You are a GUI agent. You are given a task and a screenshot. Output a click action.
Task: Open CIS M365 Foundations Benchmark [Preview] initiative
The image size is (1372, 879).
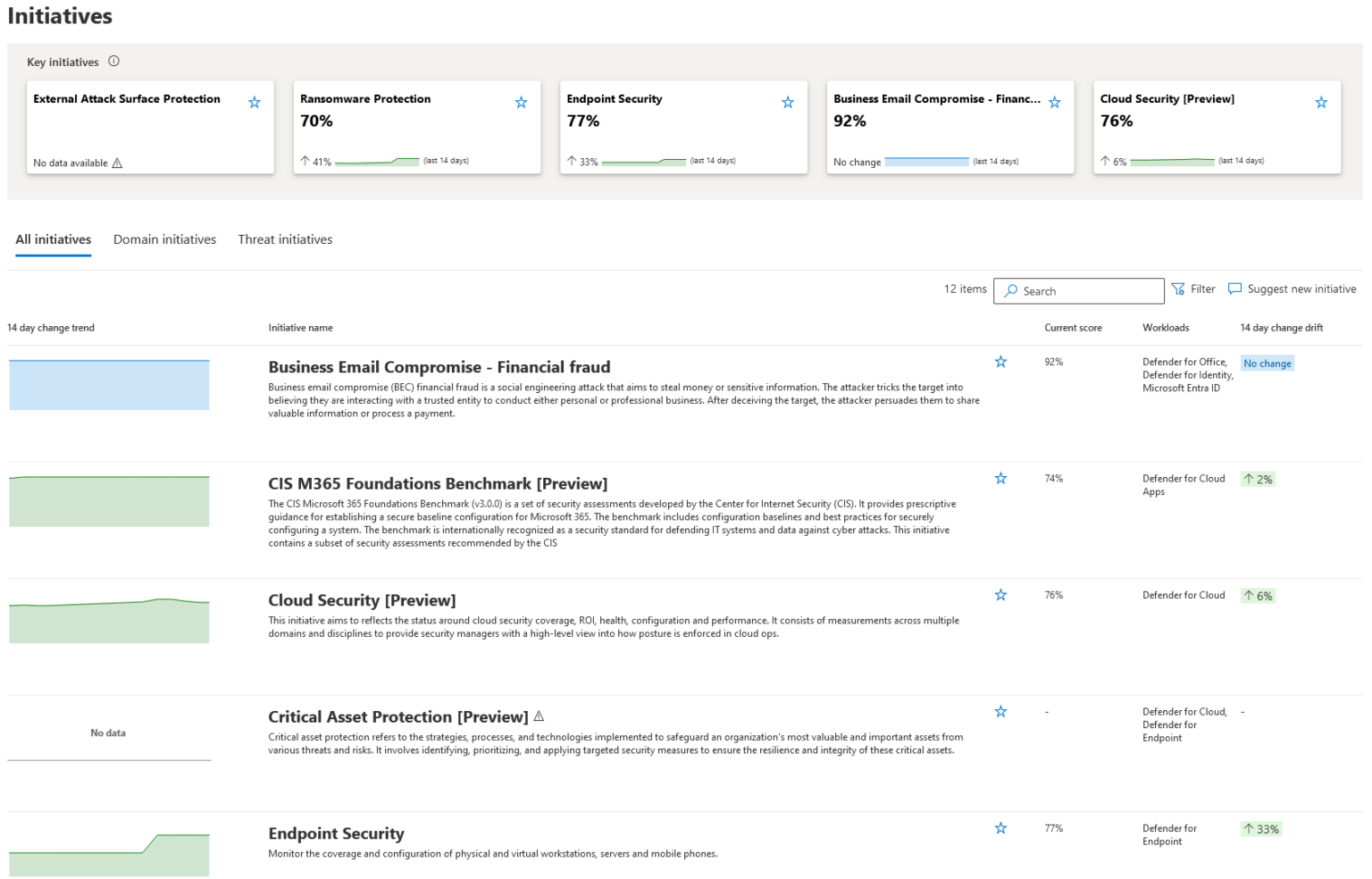tap(438, 484)
